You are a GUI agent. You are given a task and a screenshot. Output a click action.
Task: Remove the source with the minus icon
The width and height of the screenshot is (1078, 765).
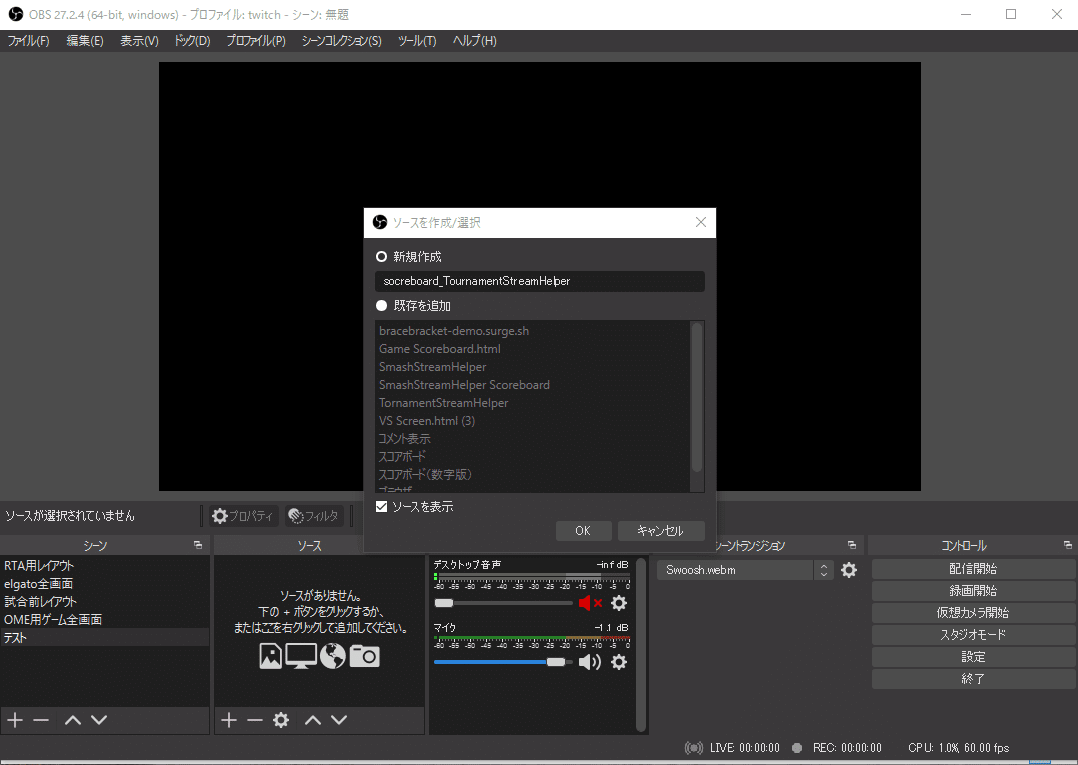255,720
